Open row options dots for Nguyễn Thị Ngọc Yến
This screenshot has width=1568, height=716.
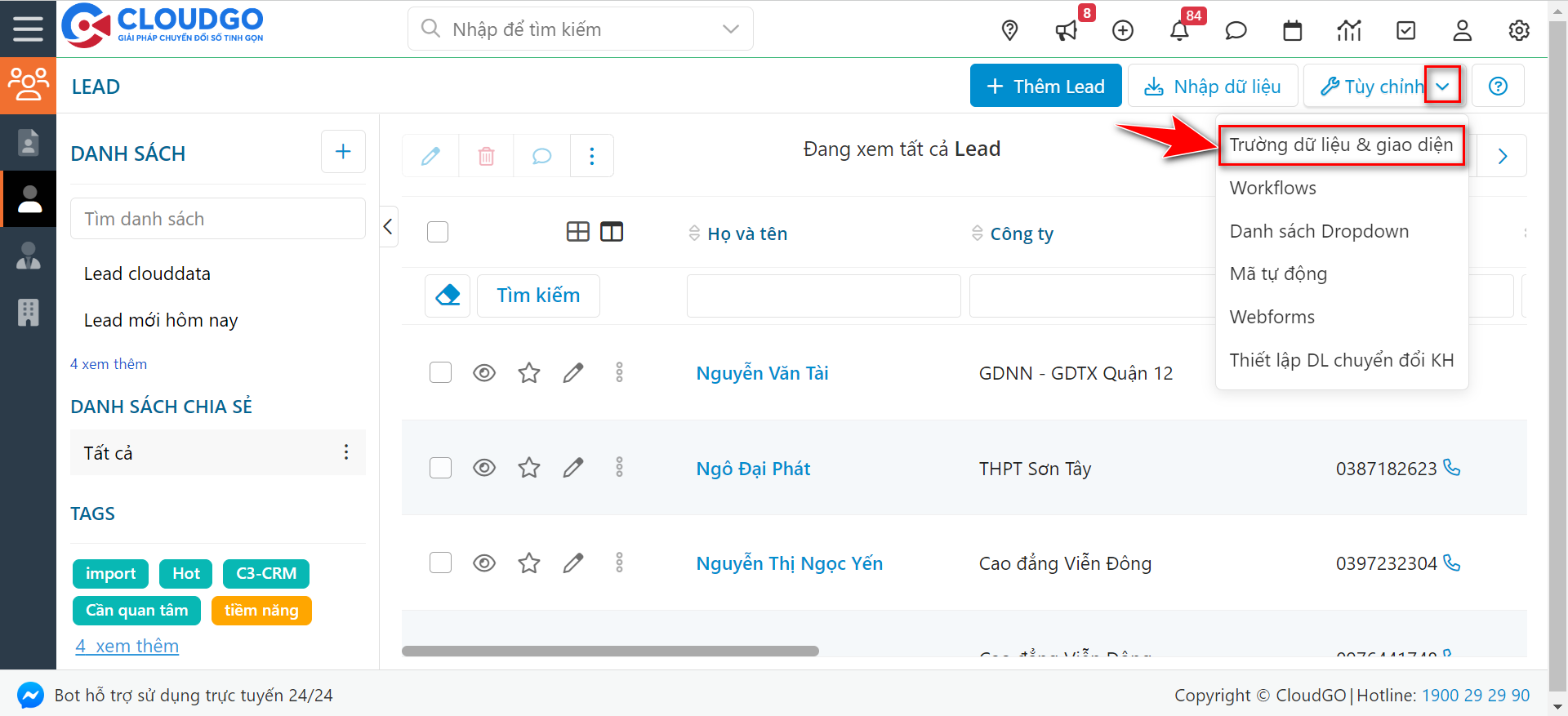619,563
